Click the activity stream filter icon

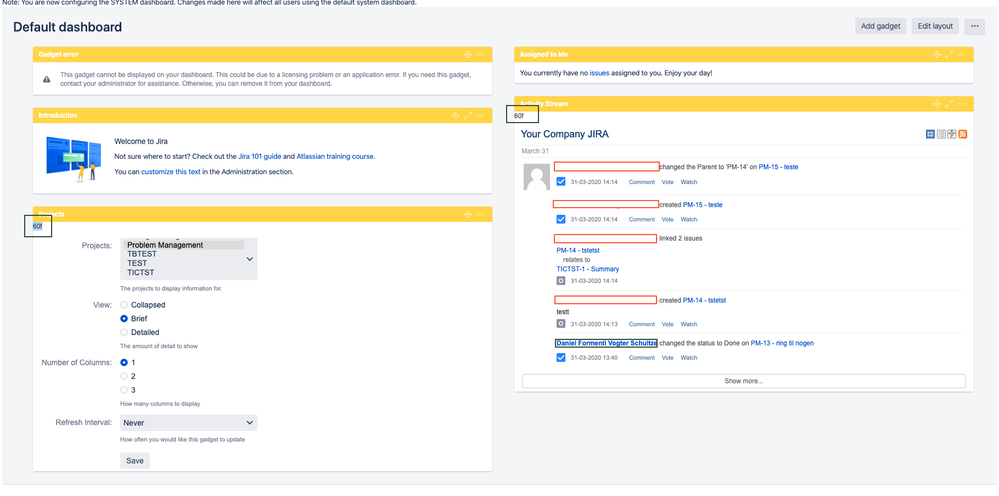click(952, 134)
